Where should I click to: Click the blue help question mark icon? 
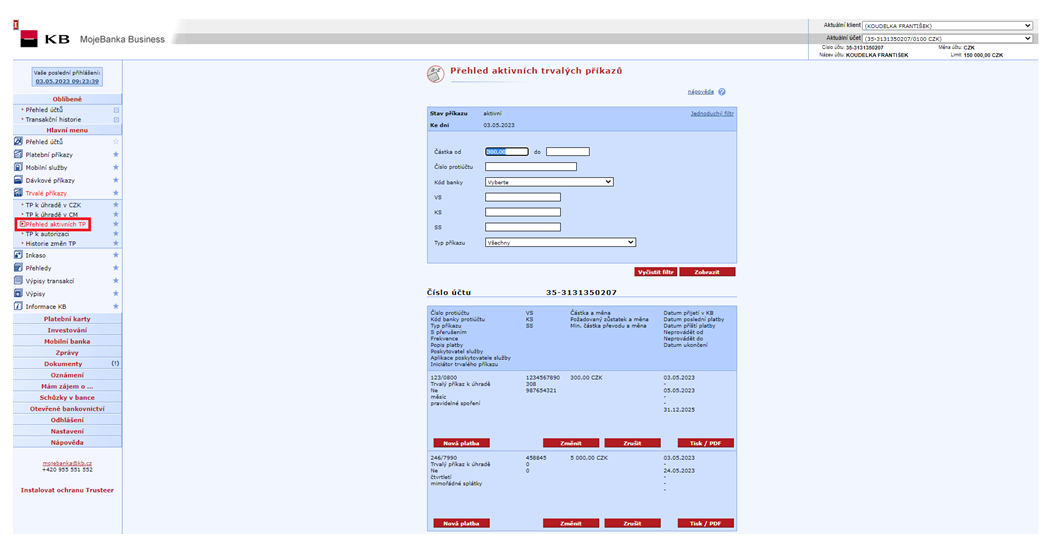point(721,92)
